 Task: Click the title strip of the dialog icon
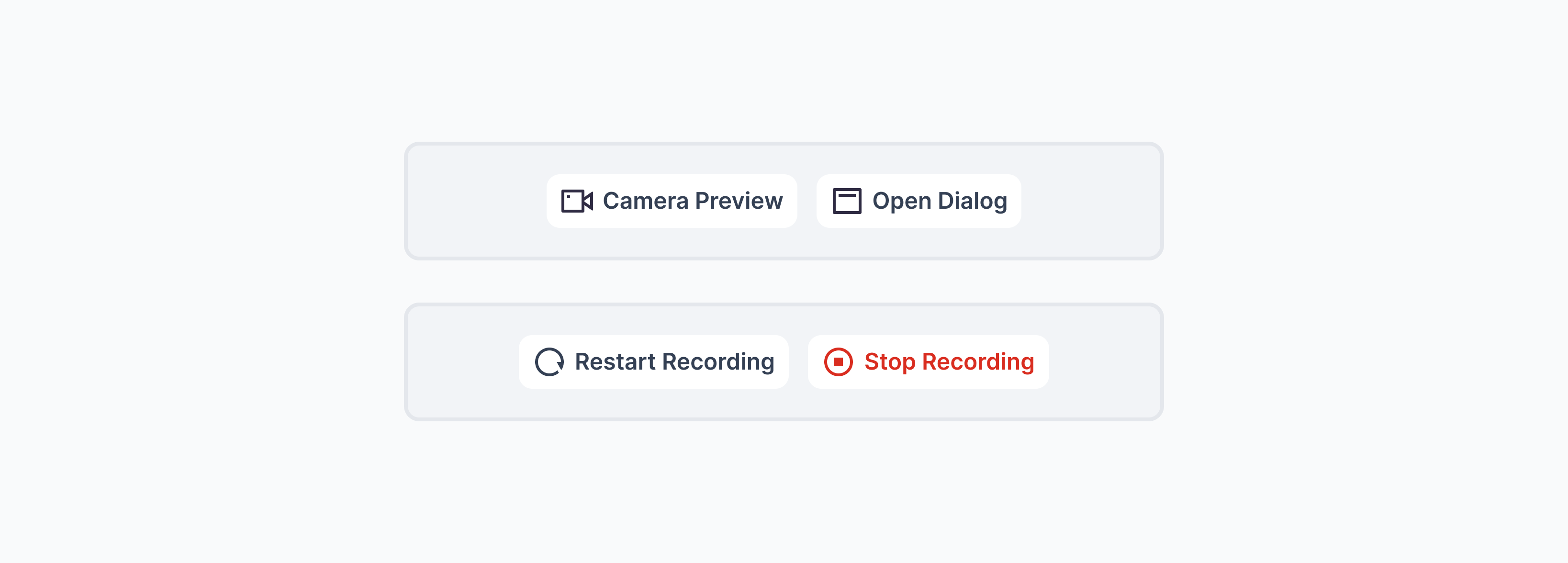coord(846,193)
